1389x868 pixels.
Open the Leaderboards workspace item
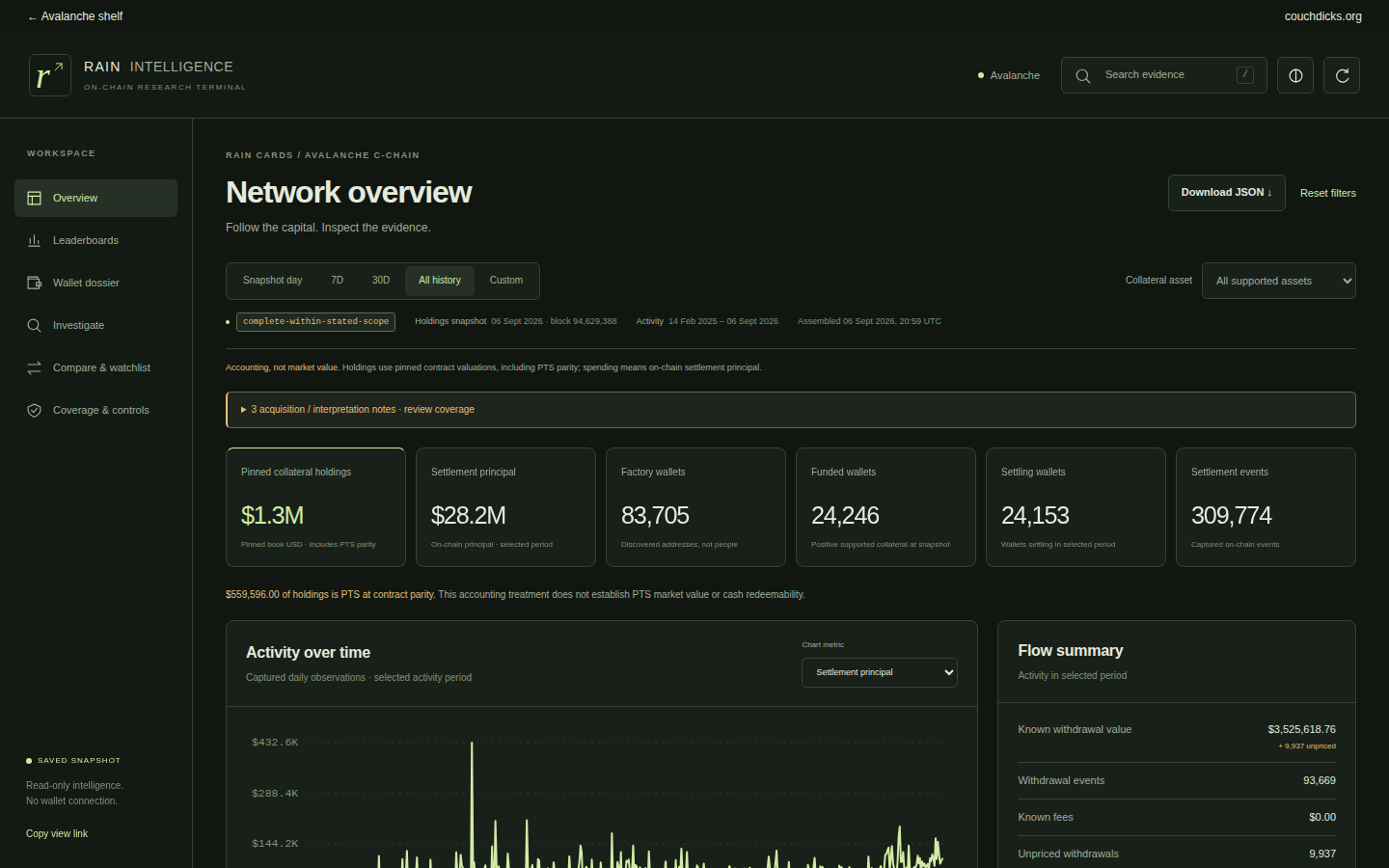point(95,240)
